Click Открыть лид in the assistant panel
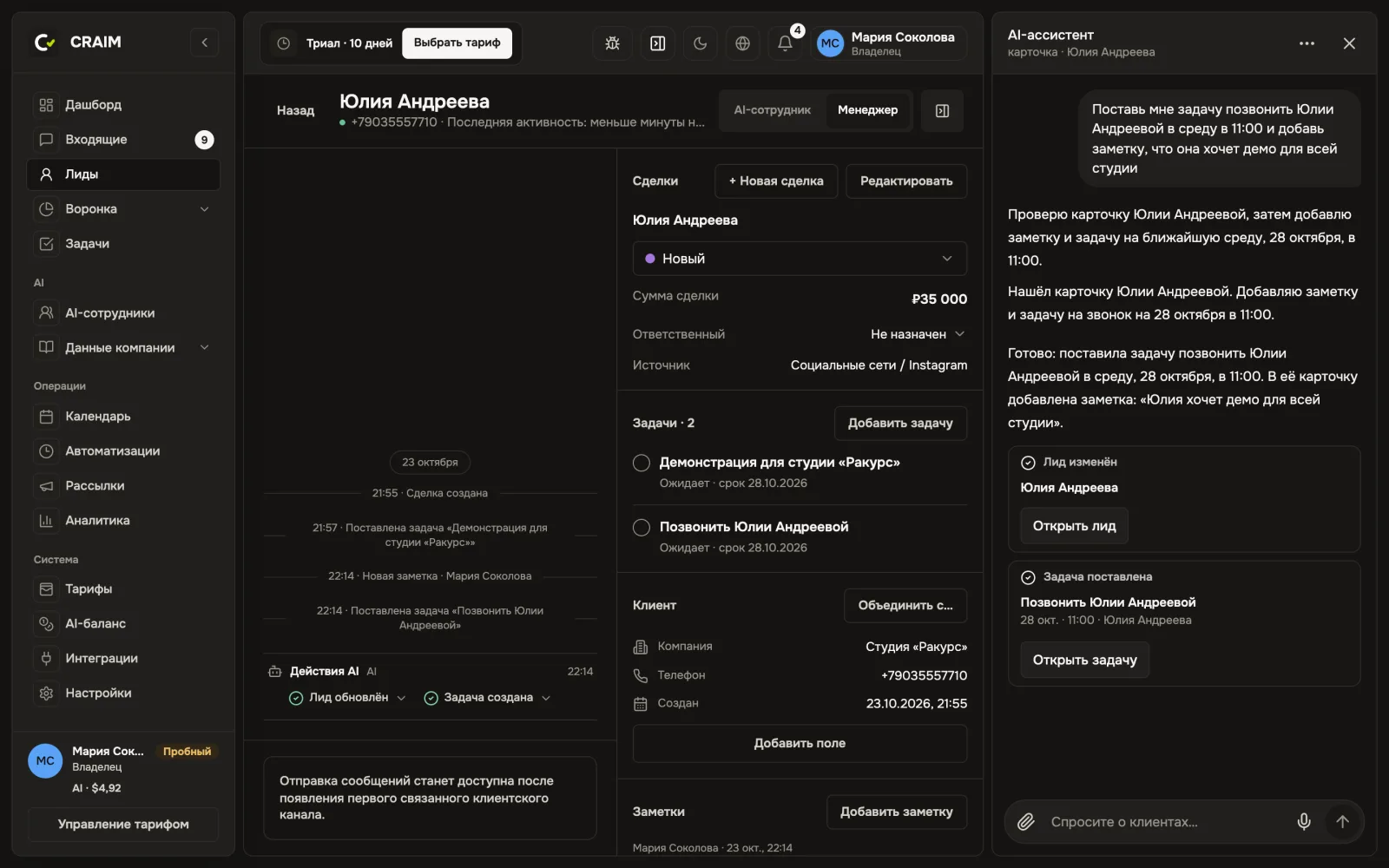1389x868 pixels. pos(1074,526)
